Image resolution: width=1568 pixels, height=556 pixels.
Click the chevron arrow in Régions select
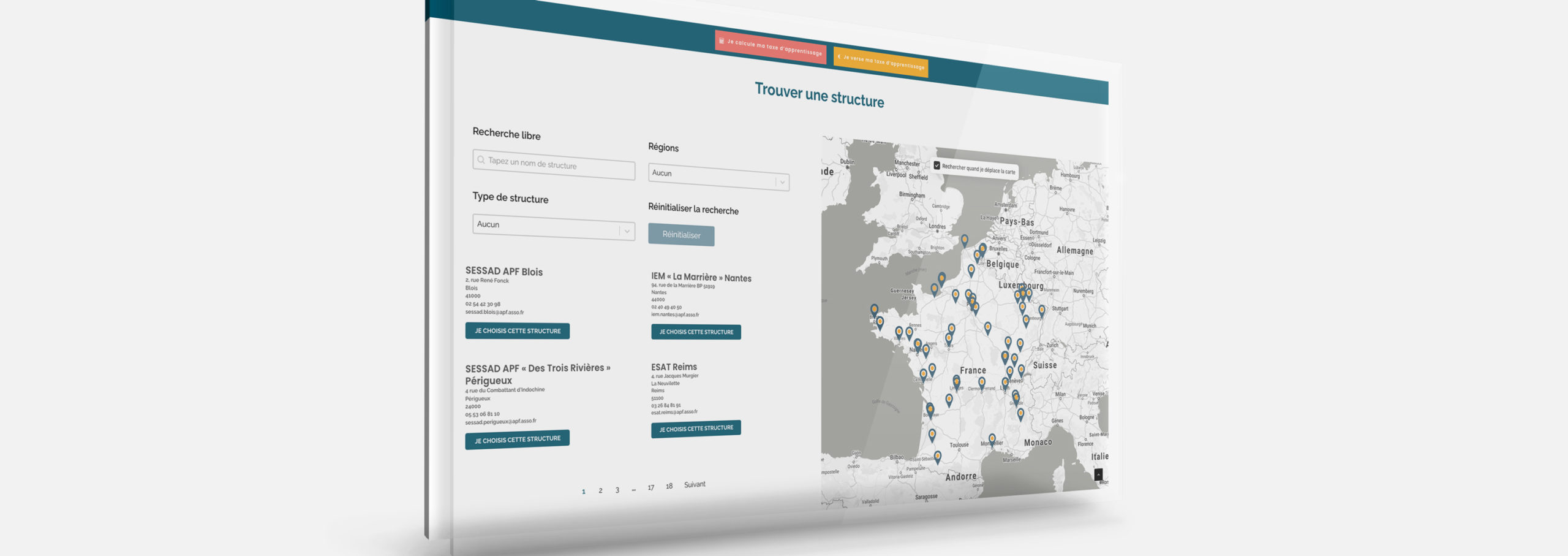click(782, 182)
